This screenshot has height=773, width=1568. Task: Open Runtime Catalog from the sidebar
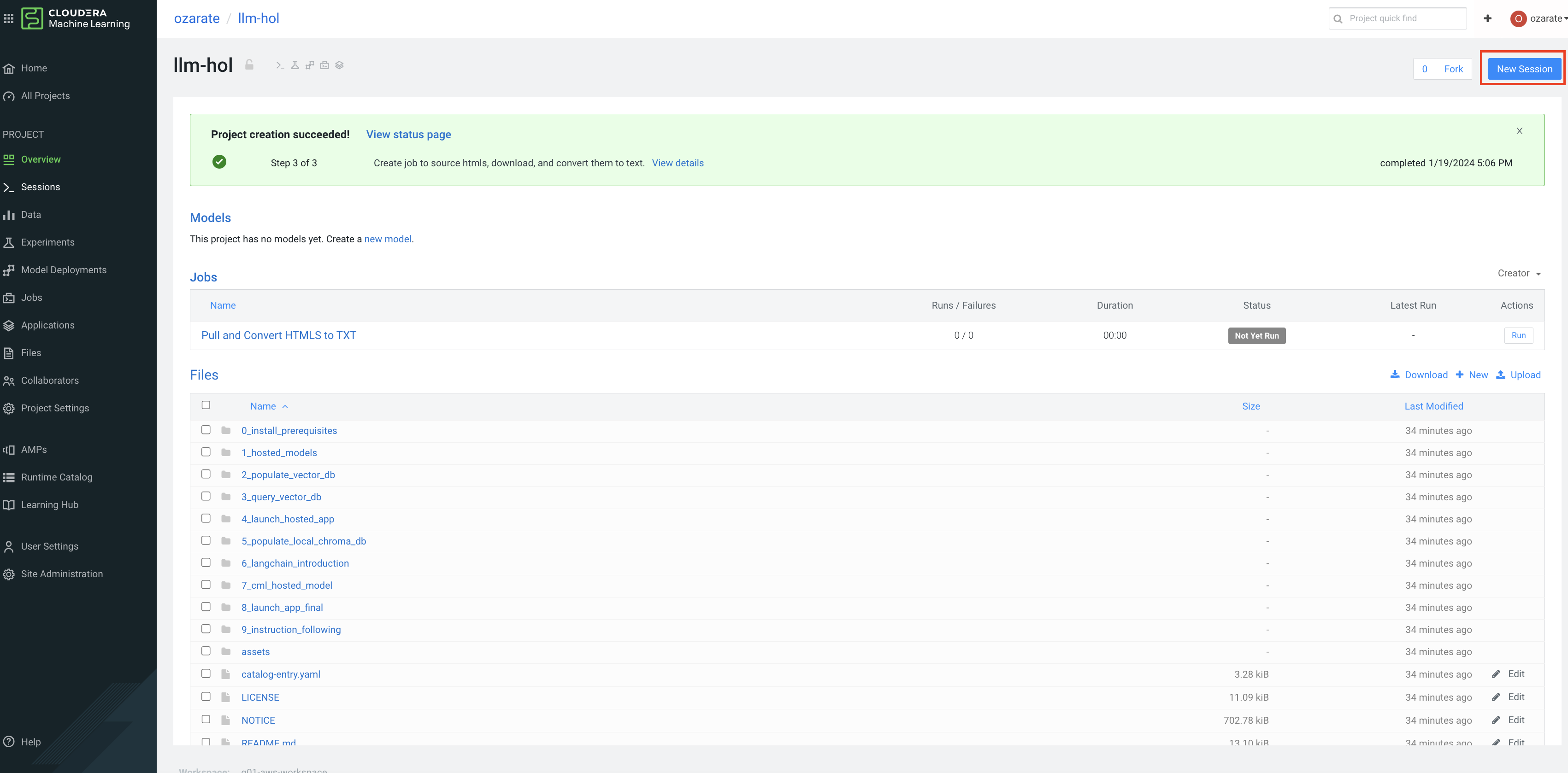[57, 477]
